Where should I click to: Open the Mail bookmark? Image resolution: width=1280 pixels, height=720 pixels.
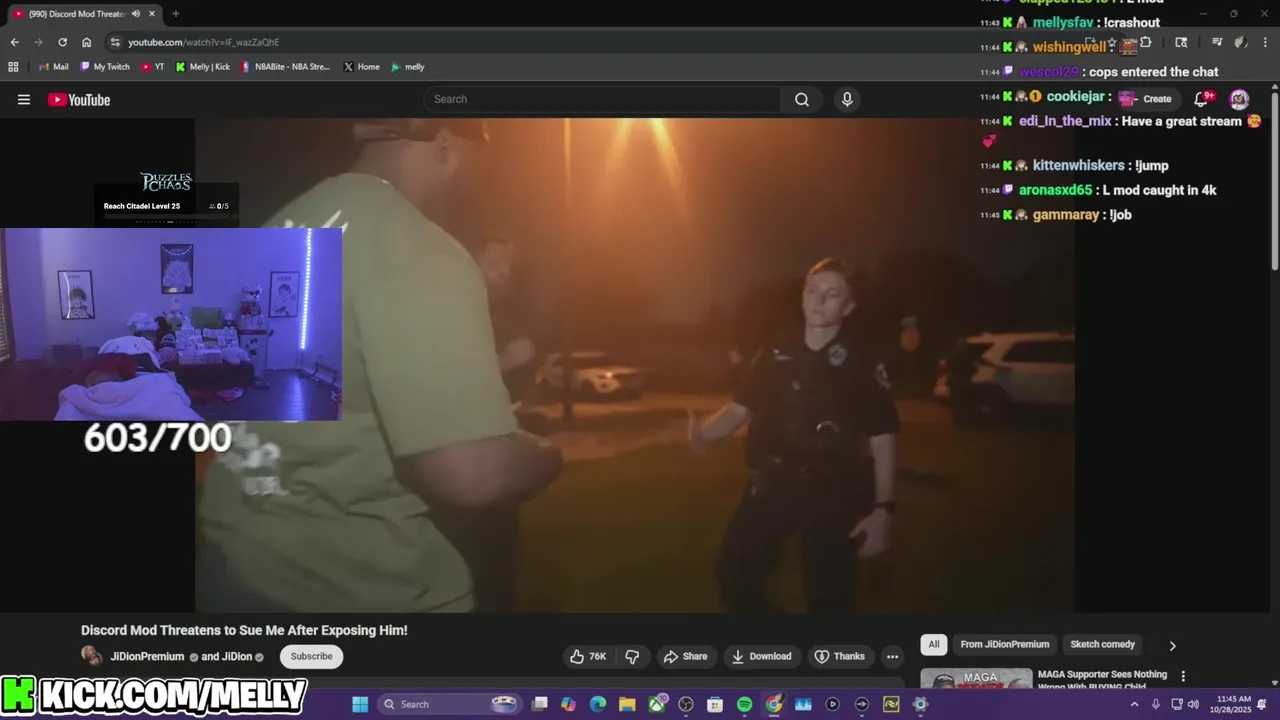click(53, 67)
